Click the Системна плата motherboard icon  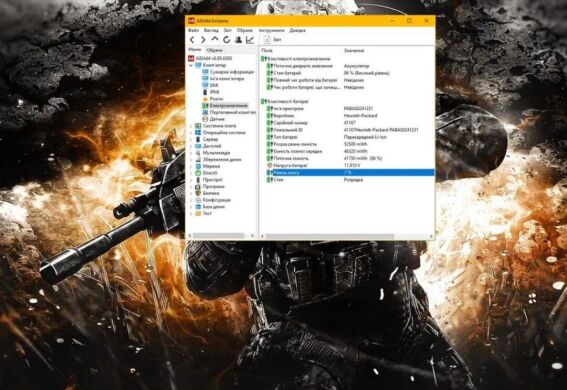pyautogui.click(x=198, y=126)
